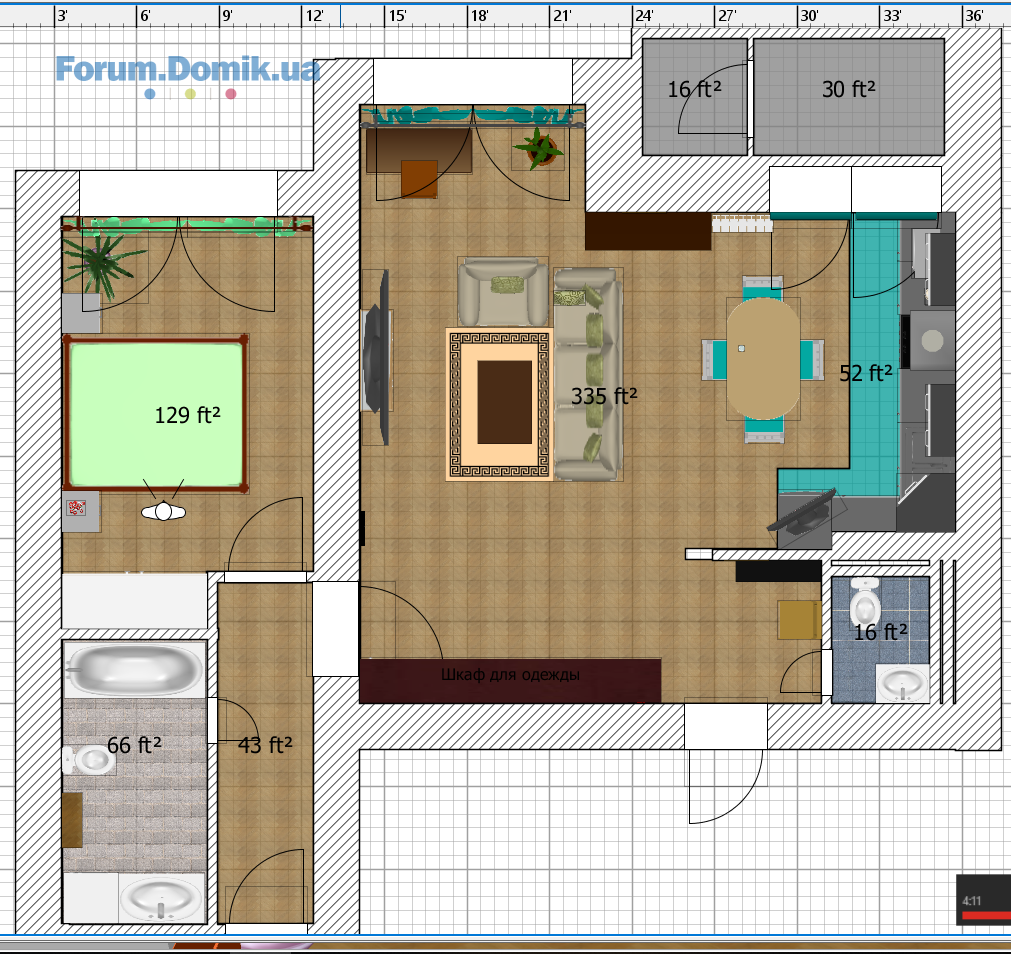Select the round stove burner in kitchen
1011x954 pixels.
click(932, 340)
